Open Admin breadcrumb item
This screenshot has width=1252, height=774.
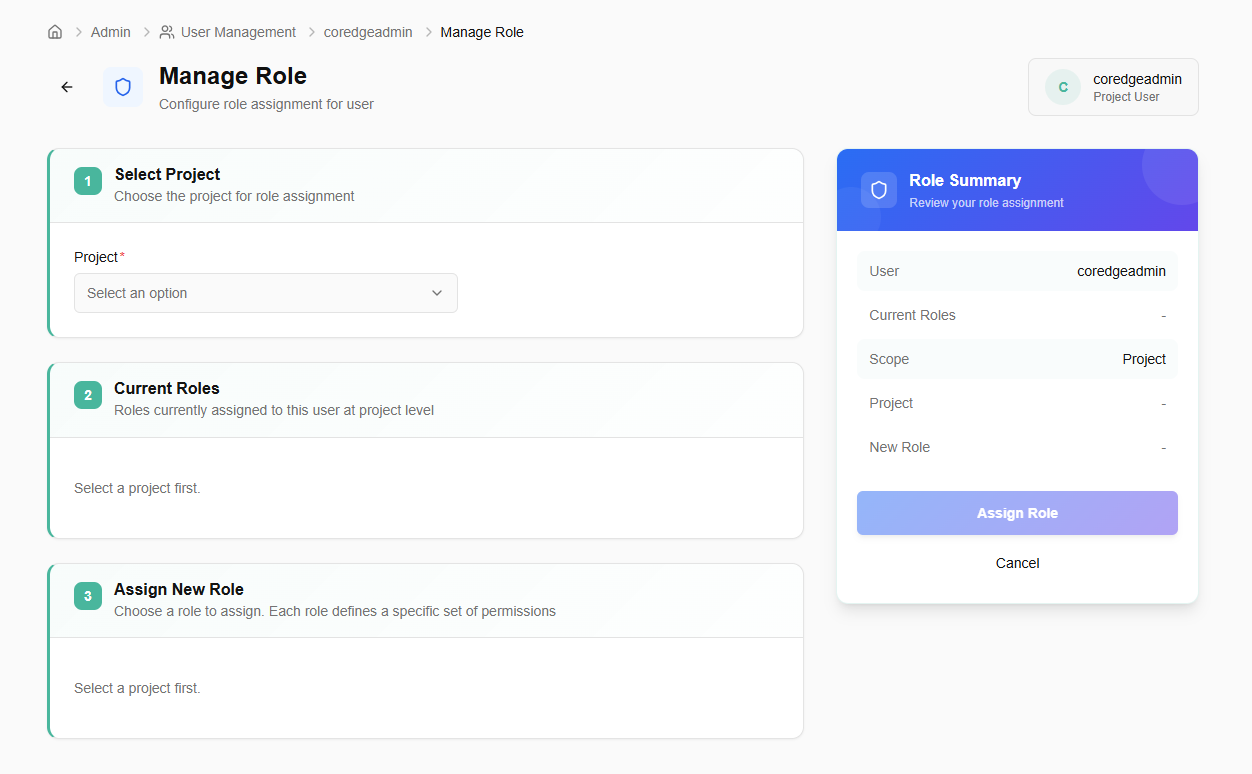[x=111, y=32]
